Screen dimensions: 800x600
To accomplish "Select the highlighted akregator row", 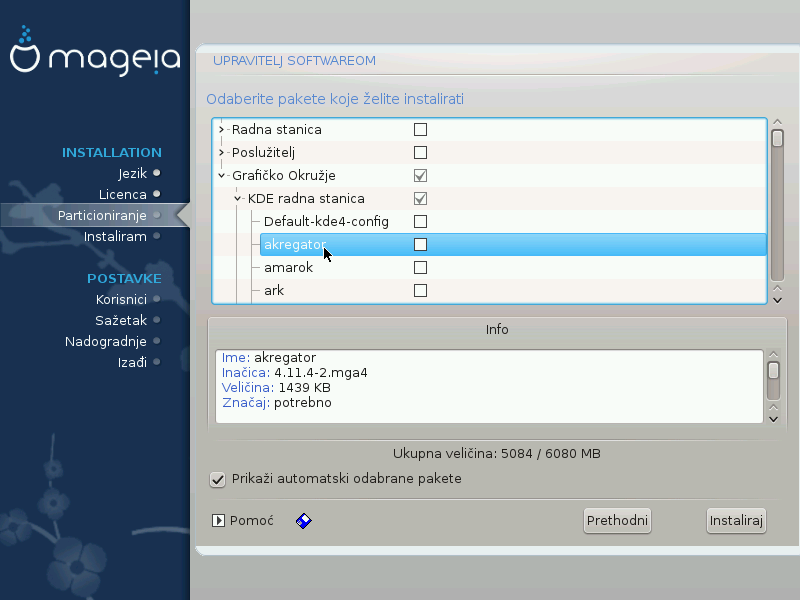I will pyautogui.click(x=513, y=244).
